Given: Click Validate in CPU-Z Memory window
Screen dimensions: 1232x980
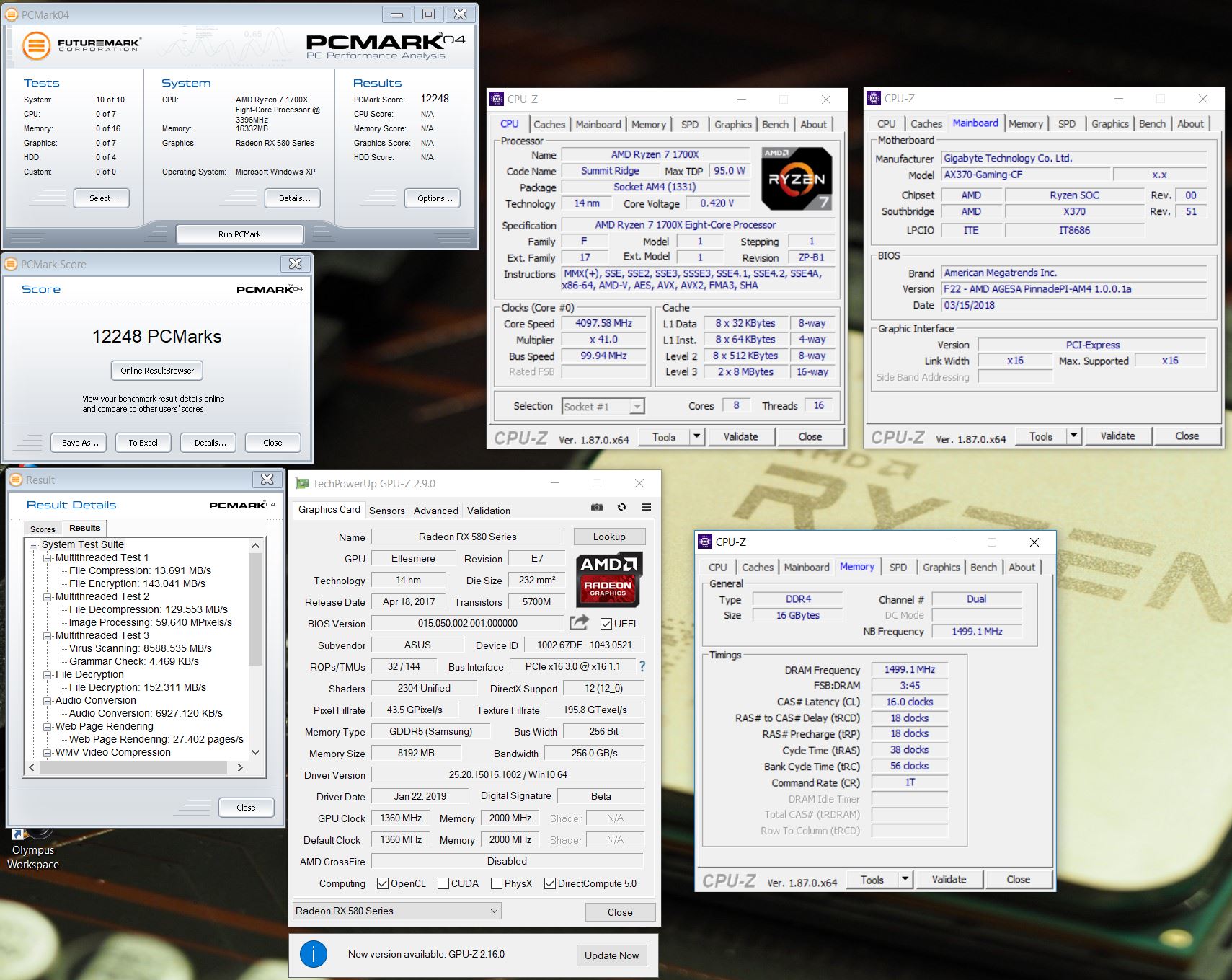Looking at the screenshot, I should [949, 879].
